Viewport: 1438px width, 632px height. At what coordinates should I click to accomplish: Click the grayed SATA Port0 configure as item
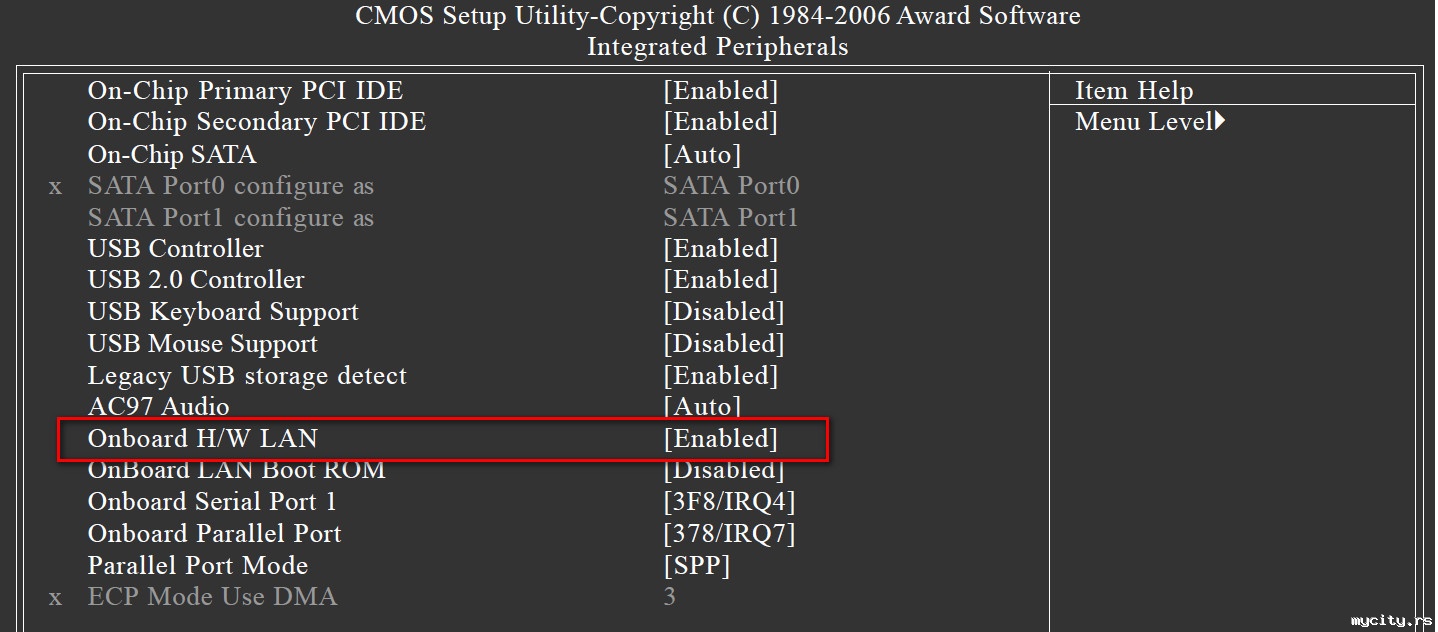tap(230, 186)
